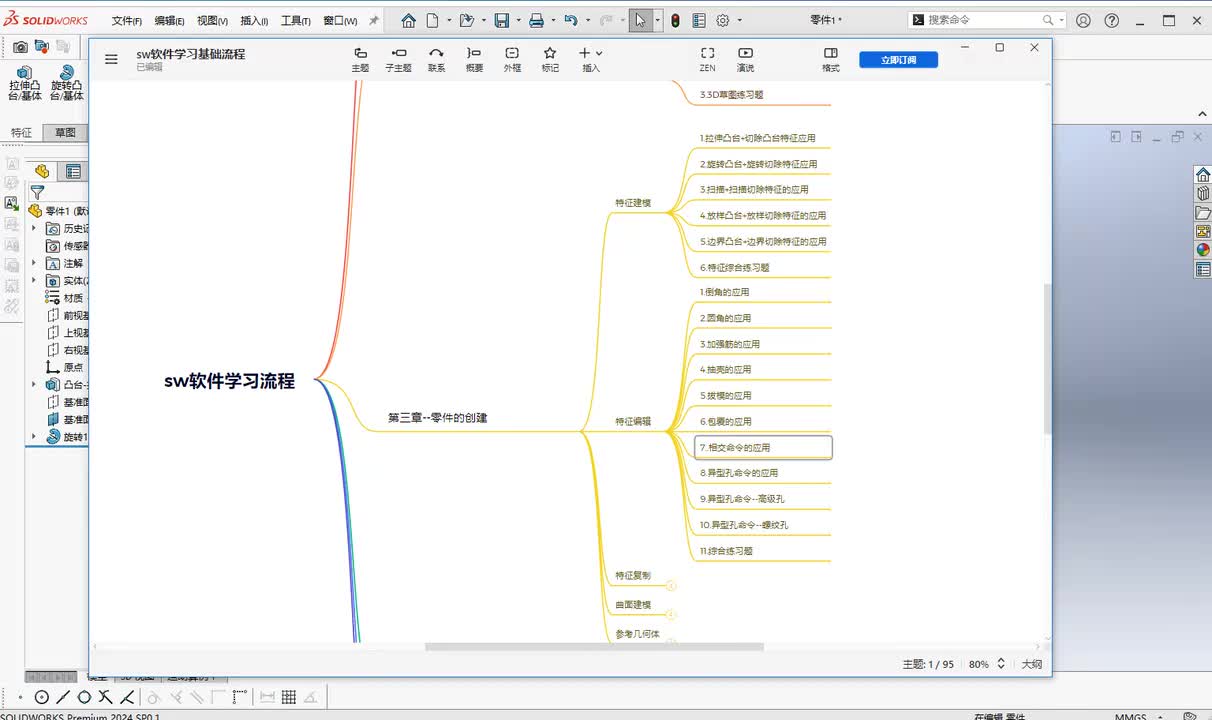This screenshot has width=1212, height=720.
Task: Click the rebuild traffic light icon
Action: tap(675, 20)
